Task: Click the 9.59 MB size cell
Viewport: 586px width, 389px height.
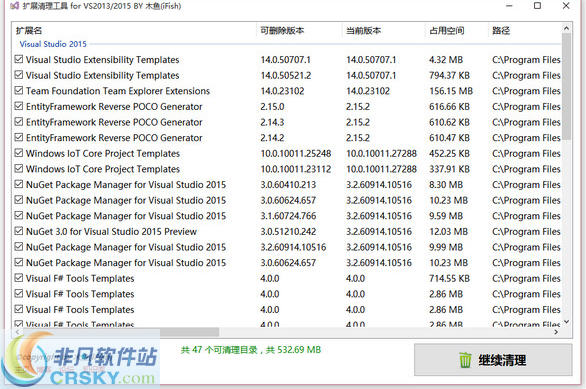Action: [x=446, y=216]
